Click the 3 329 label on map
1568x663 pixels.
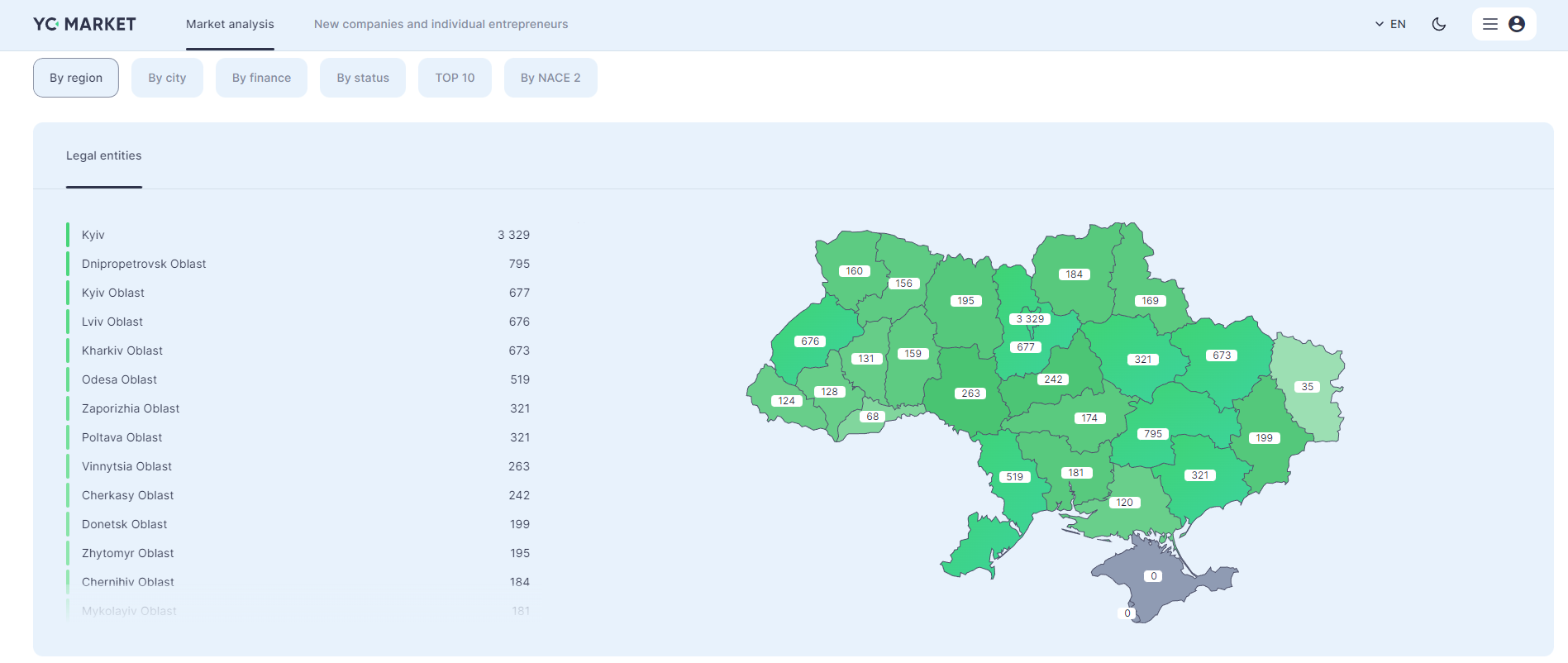click(1030, 319)
